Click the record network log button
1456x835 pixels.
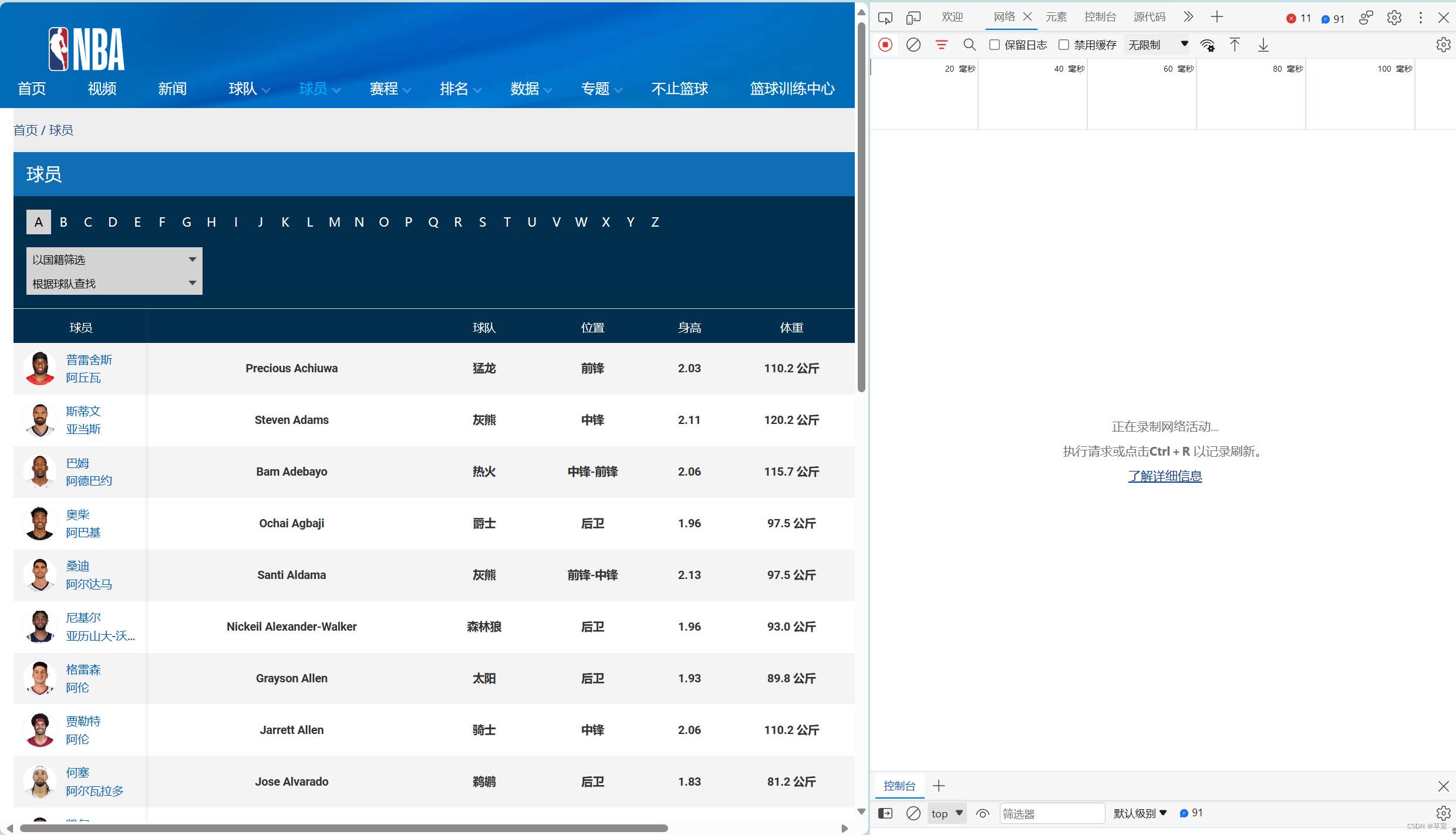[885, 45]
